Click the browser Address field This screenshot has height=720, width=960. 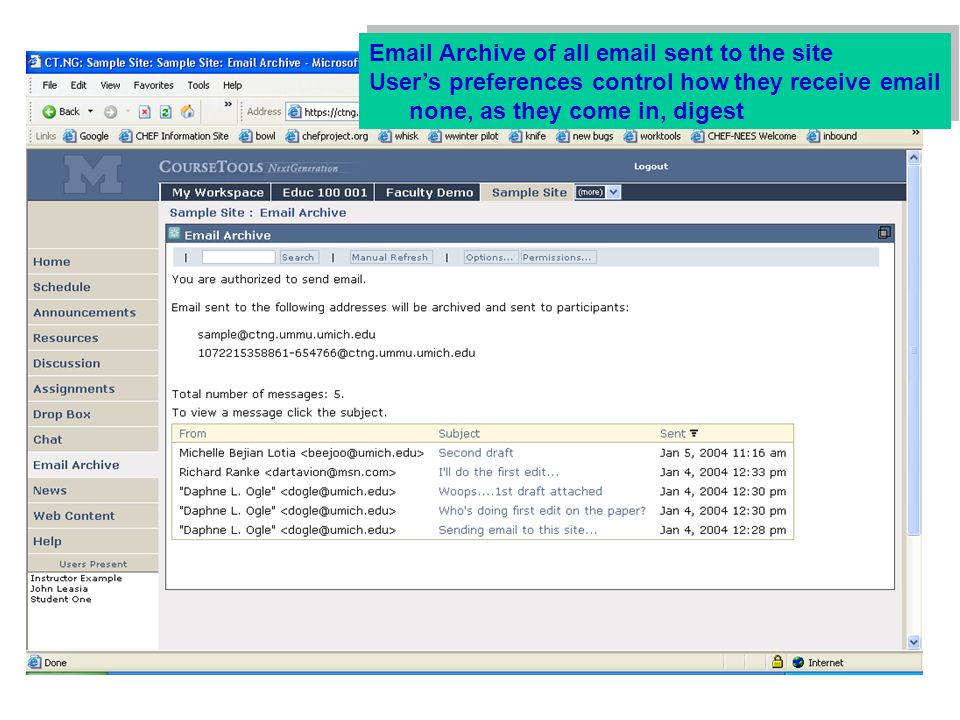point(323,111)
